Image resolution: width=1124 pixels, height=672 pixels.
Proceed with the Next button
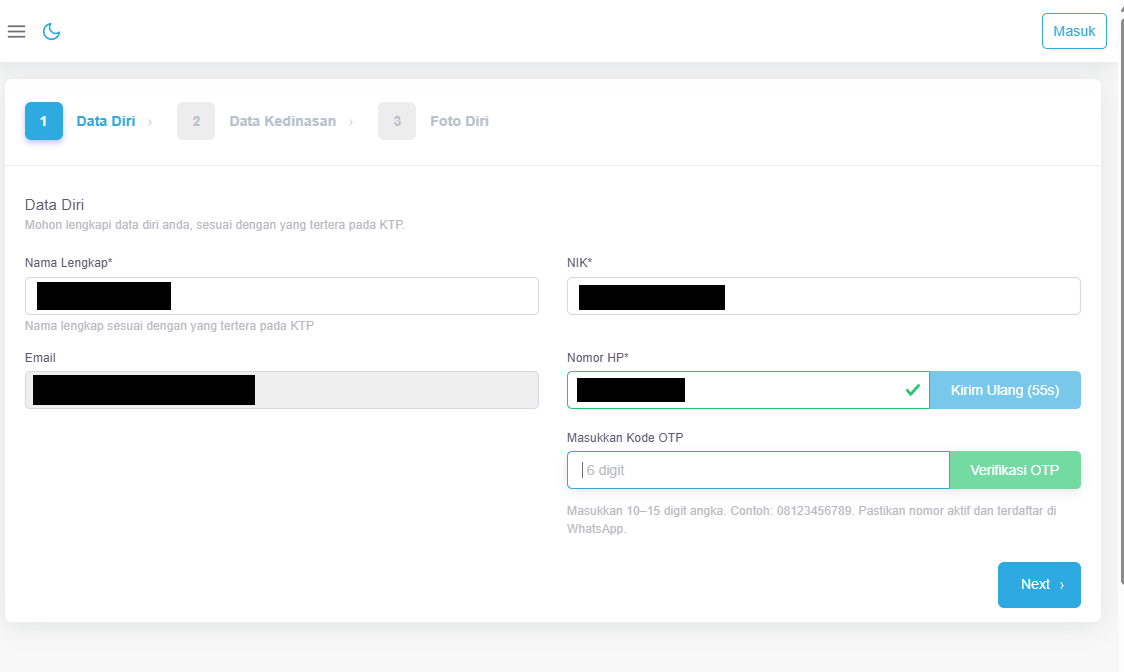1039,585
